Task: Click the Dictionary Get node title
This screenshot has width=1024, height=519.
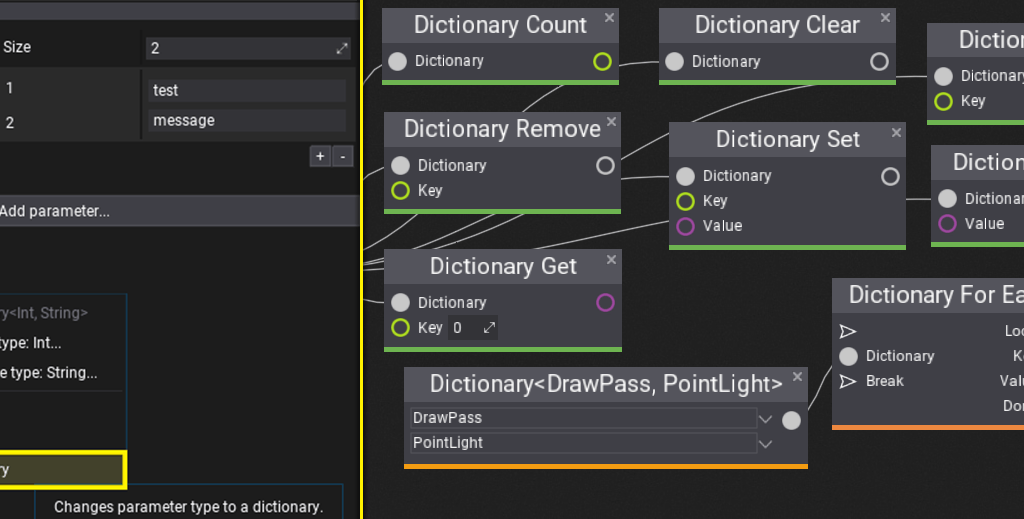Action: tap(503, 266)
